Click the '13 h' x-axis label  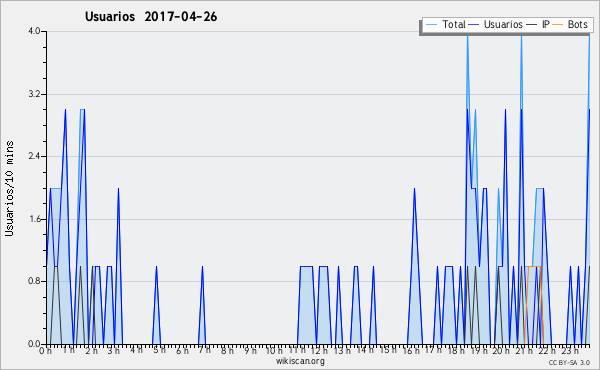tap(341, 350)
